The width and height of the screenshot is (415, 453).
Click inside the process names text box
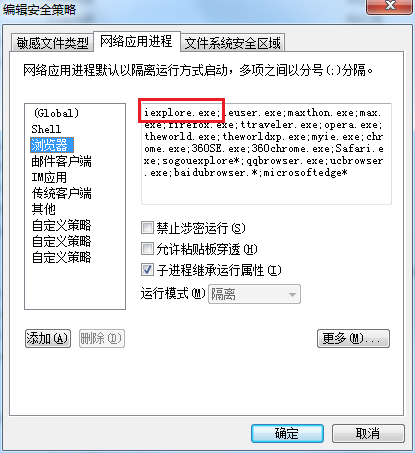tap(266, 154)
